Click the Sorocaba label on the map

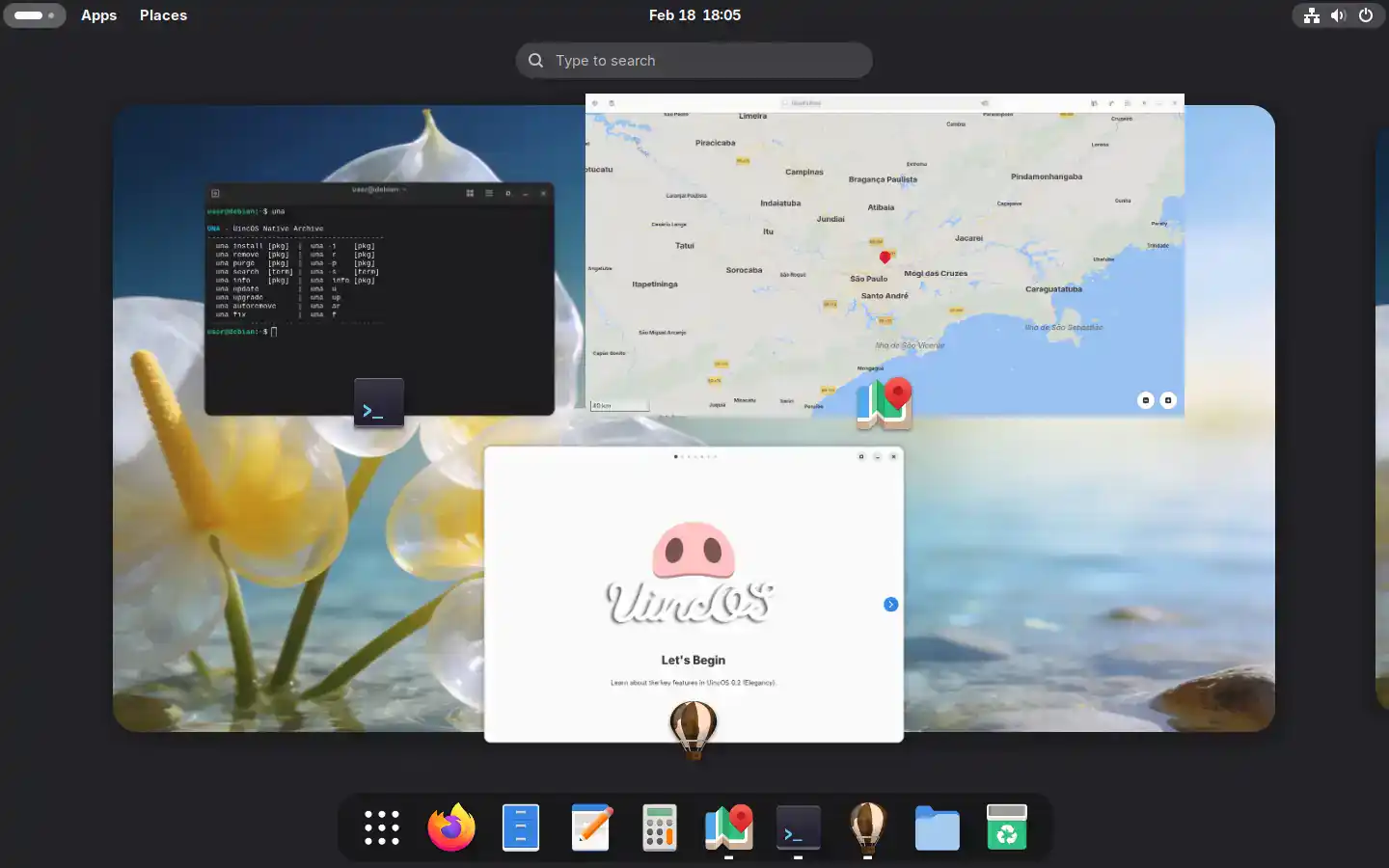point(745,270)
